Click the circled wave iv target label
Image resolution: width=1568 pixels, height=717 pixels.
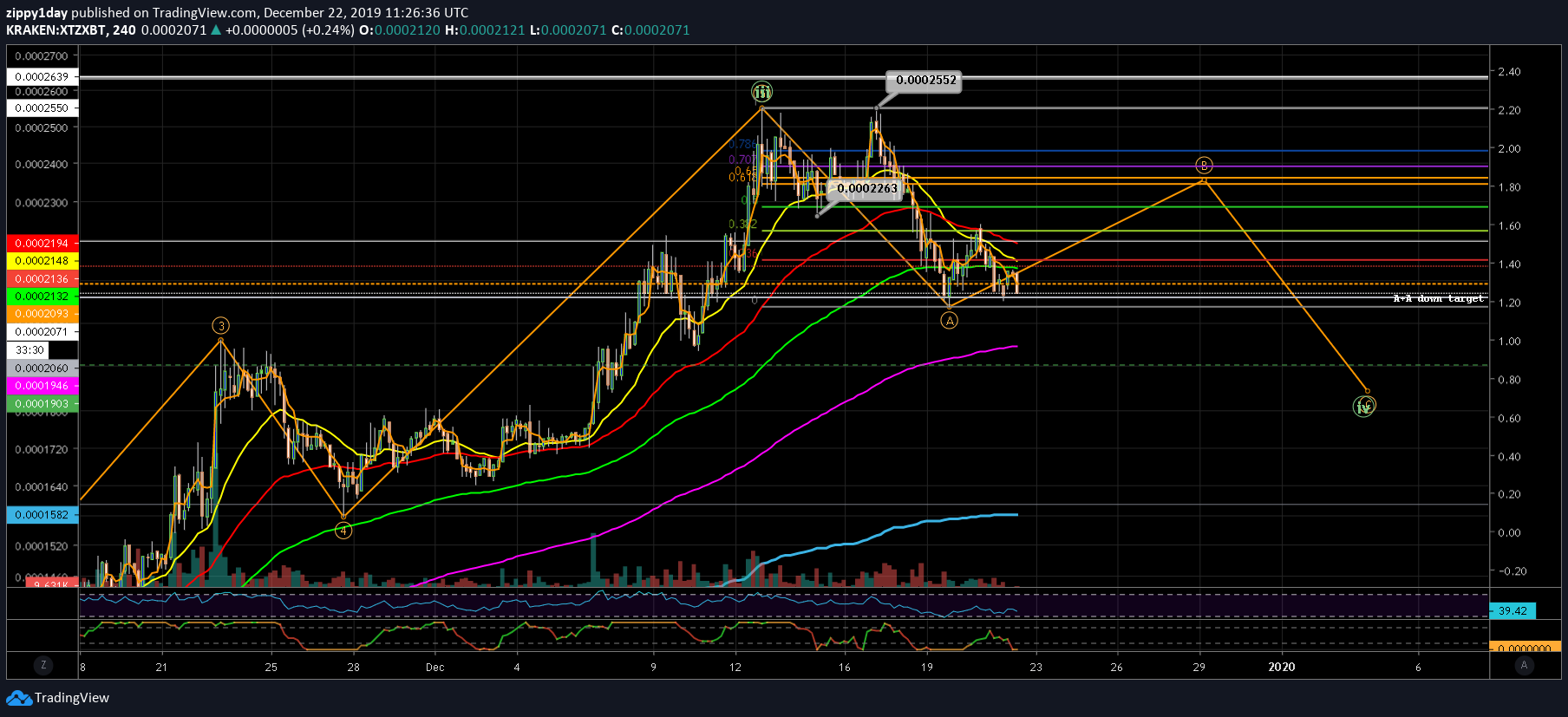(x=1364, y=406)
